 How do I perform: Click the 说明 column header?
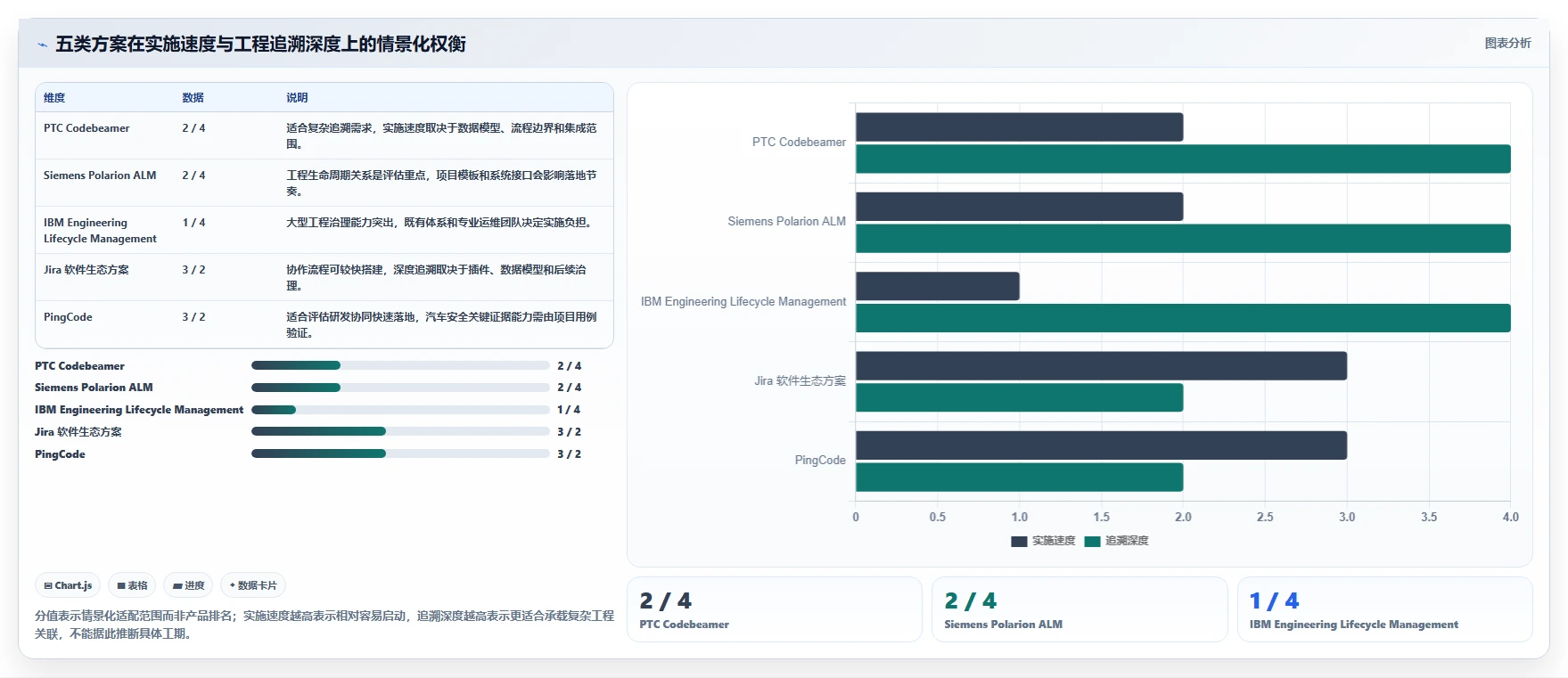pos(297,98)
